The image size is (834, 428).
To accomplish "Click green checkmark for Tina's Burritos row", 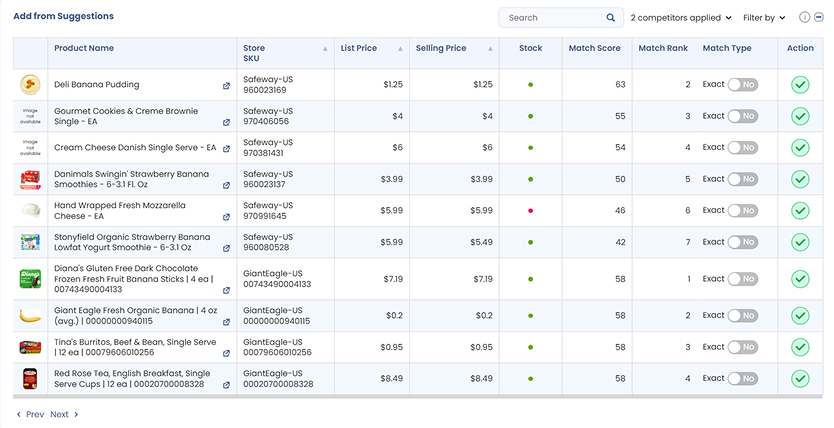I will click(x=800, y=347).
